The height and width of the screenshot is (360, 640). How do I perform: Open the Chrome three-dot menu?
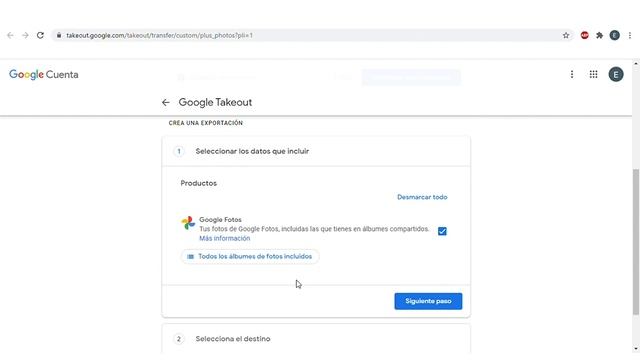pyautogui.click(x=630, y=36)
